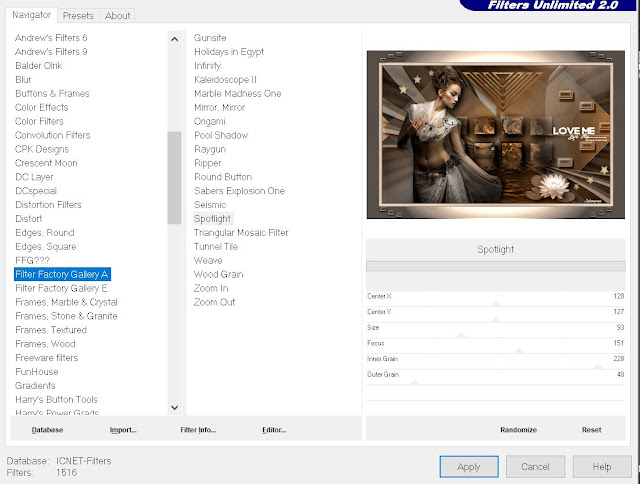Select Convolution Filters category
640x484 pixels.
coord(52,135)
